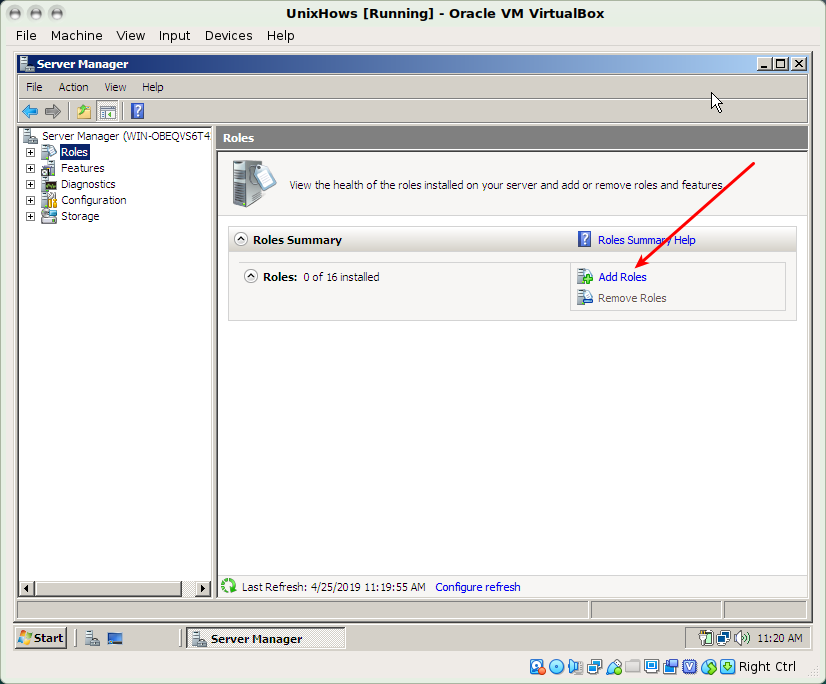Collapse the Roles Summary section chevron
The width and height of the screenshot is (826, 684).
[241, 239]
